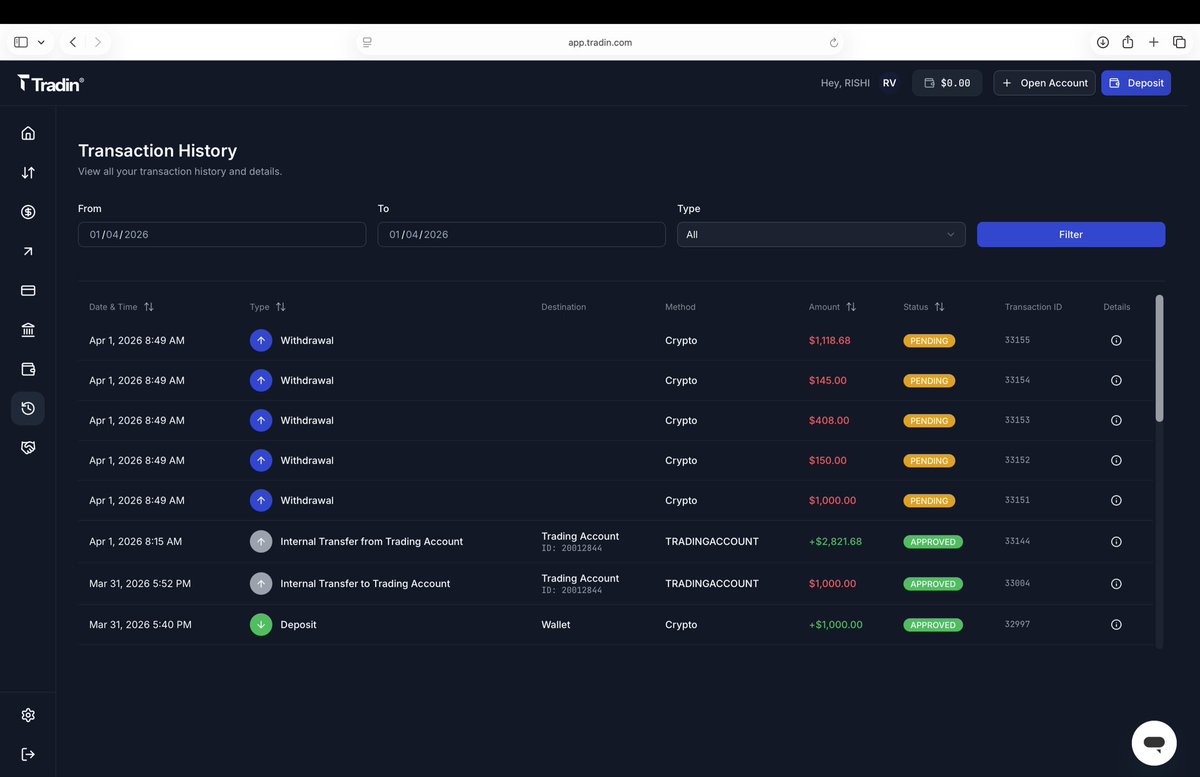Click the app.tradin.com address bar
The width and height of the screenshot is (1200, 777).
point(600,42)
